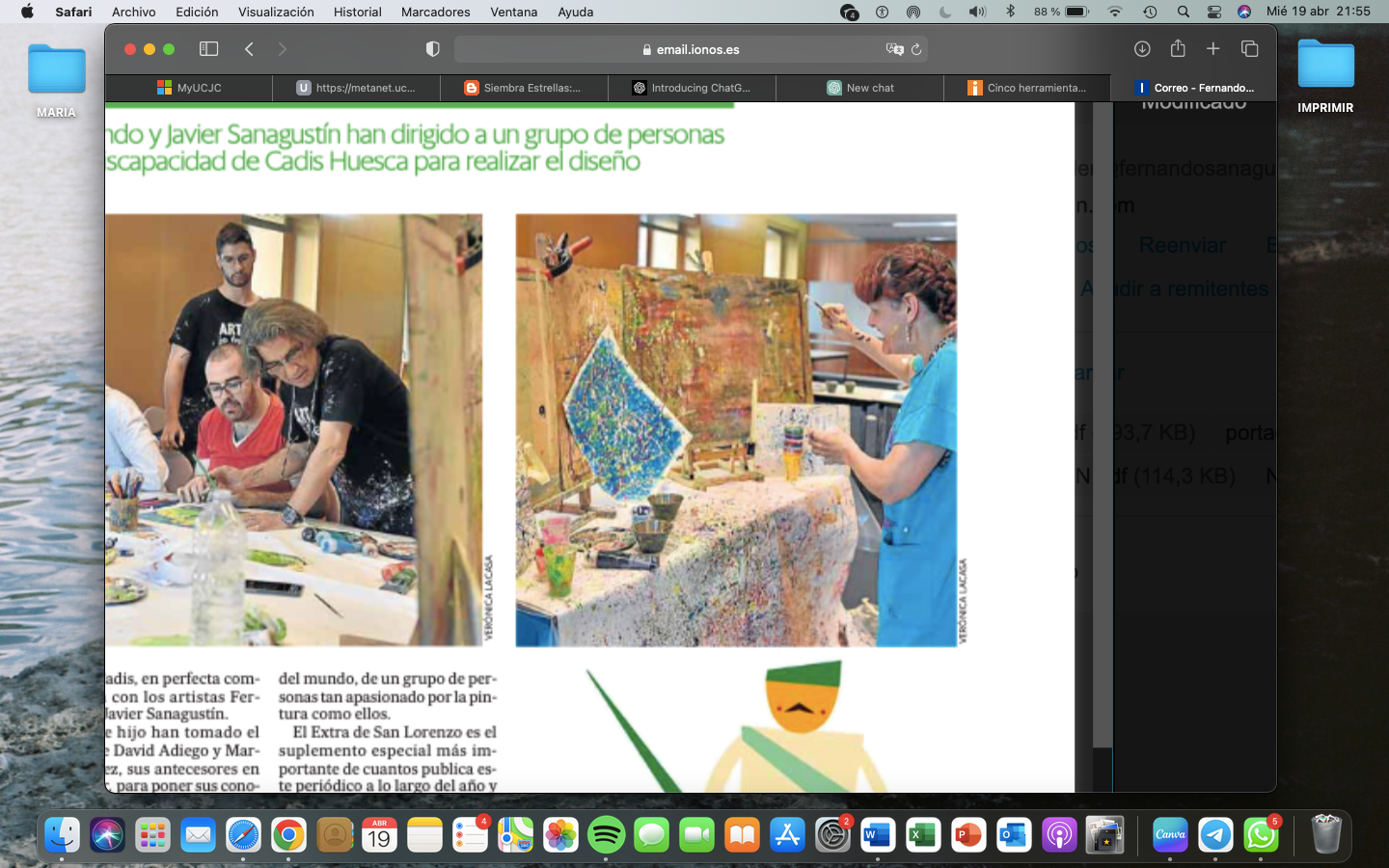Image resolution: width=1389 pixels, height=868 pixels.
Task: Click the translate icon in the address bar
Action: click(x=894, y=49)
